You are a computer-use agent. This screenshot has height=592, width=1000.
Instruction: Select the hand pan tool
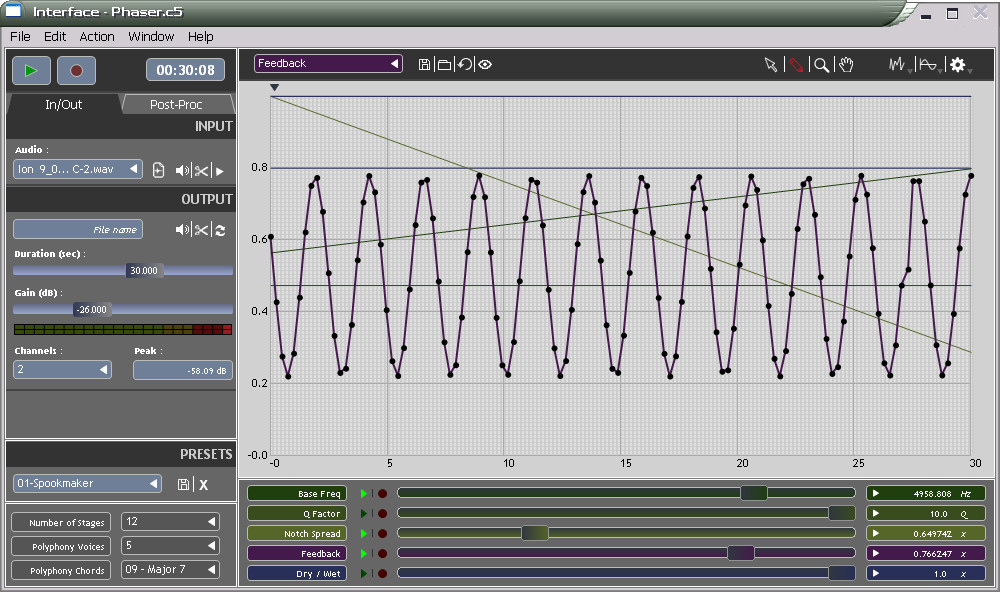pos(846,64)
